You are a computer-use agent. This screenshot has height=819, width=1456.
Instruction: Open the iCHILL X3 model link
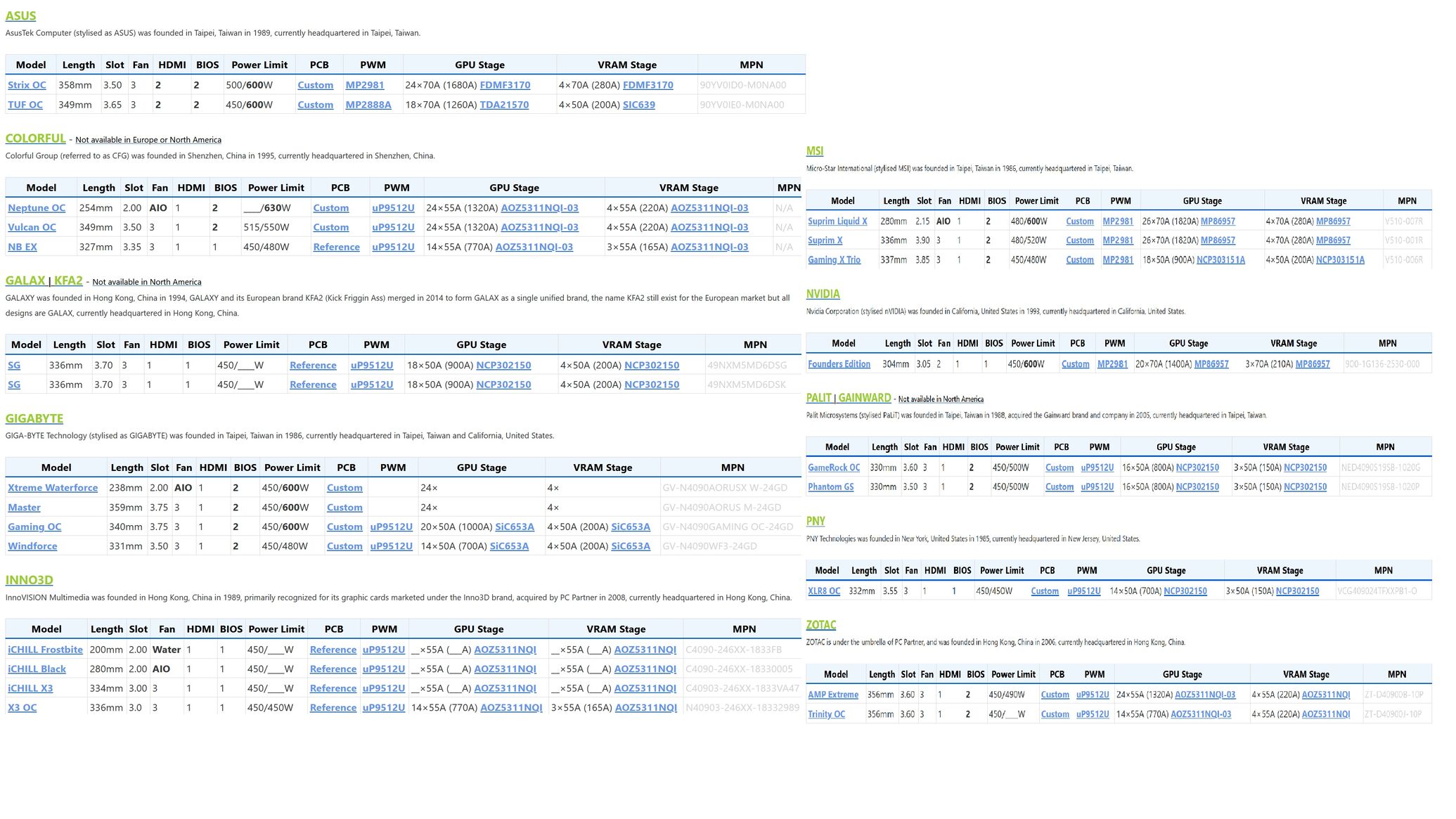tap(30, 689)
